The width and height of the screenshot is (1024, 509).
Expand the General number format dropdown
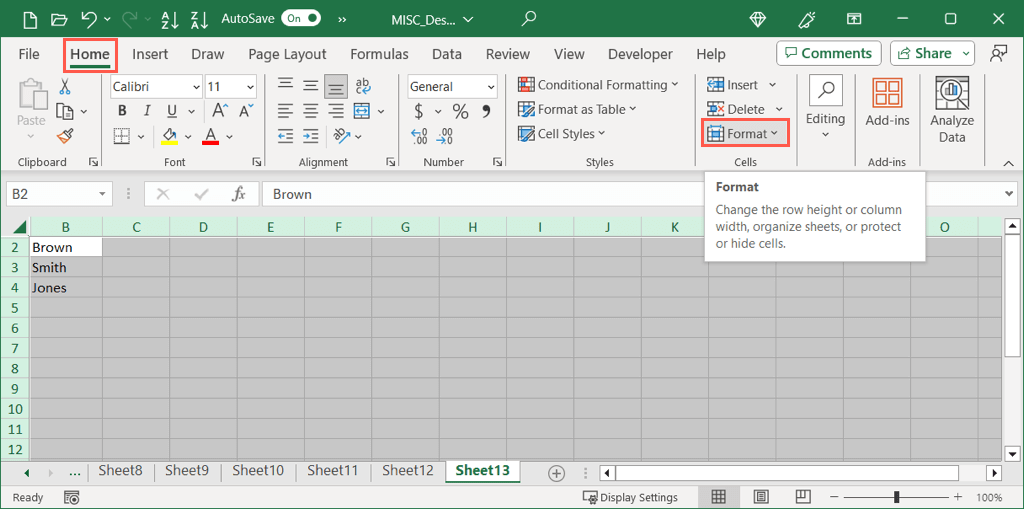(490, 87)
